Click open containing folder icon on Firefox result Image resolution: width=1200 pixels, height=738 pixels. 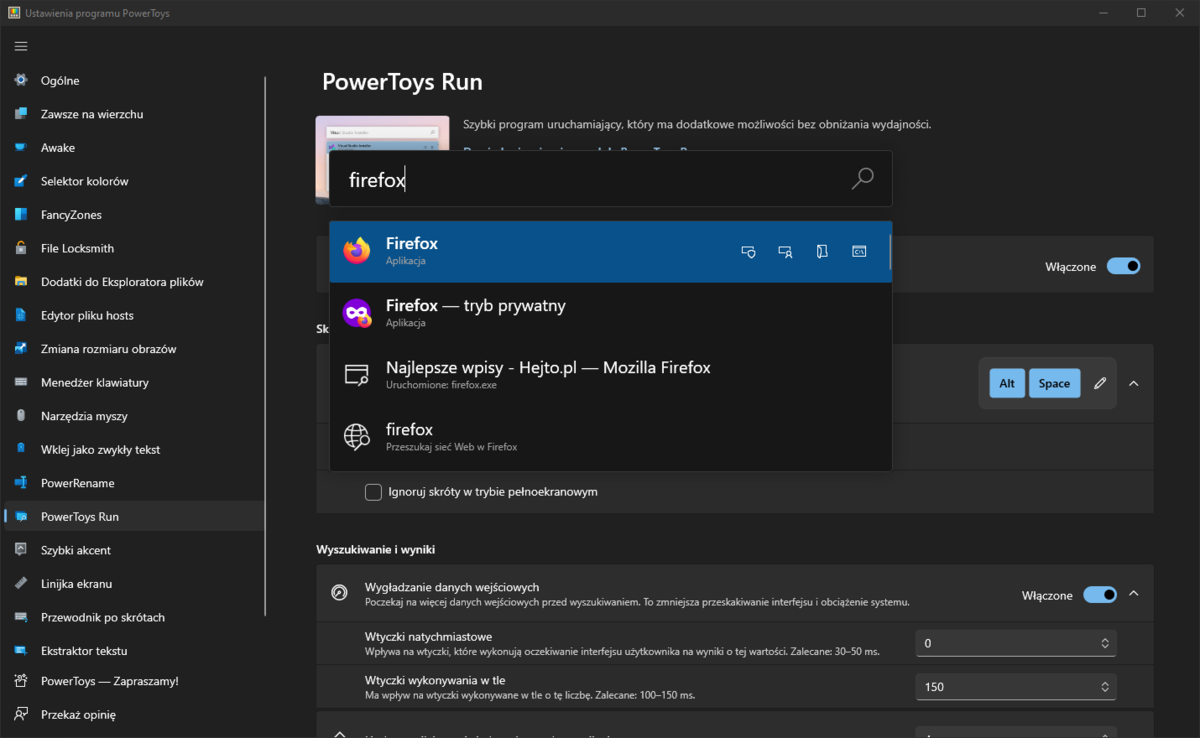point(822,252)
